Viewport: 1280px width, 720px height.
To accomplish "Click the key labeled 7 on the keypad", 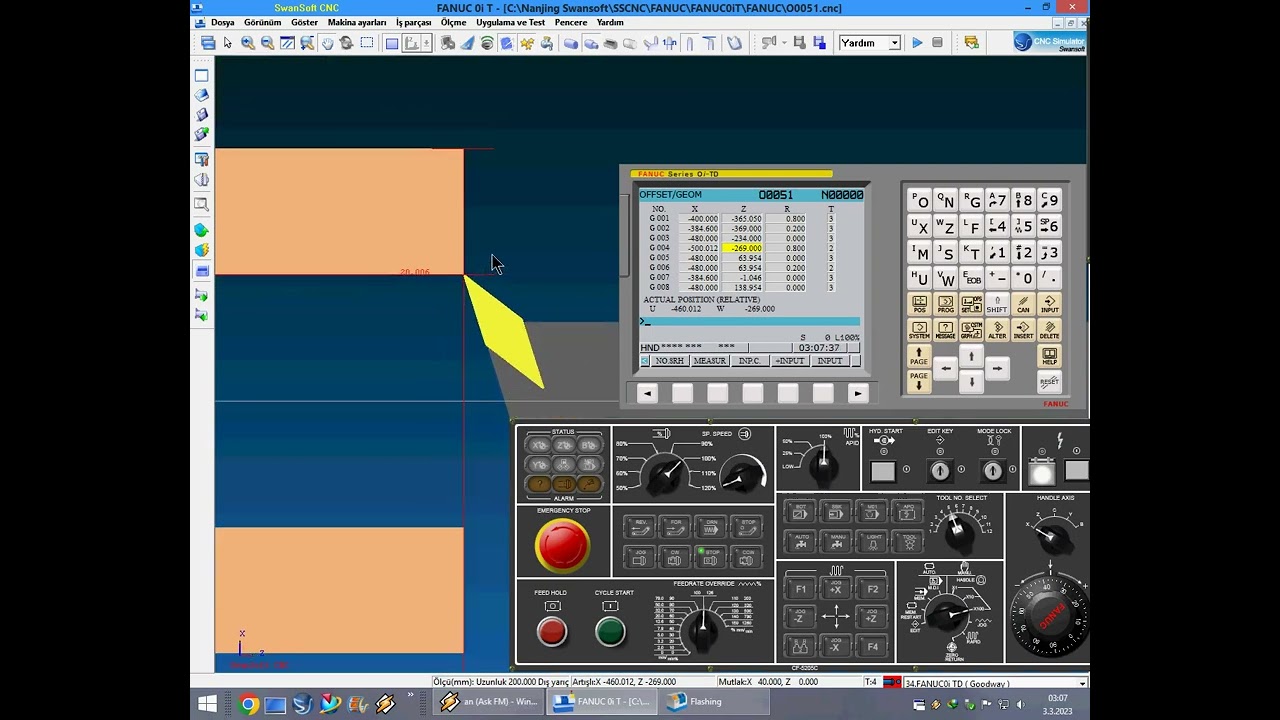I will tap(997, 200).
